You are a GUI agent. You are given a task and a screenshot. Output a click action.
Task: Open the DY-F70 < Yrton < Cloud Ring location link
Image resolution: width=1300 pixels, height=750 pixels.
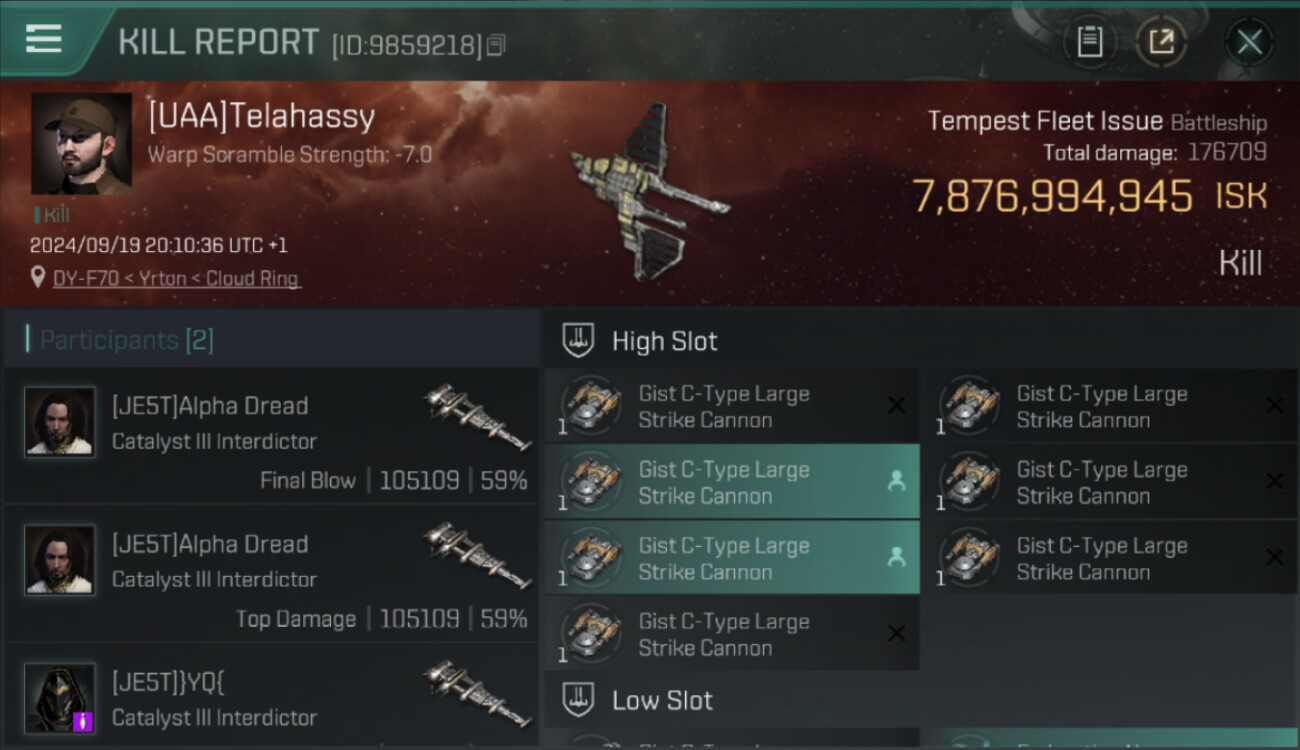point(176,279)
